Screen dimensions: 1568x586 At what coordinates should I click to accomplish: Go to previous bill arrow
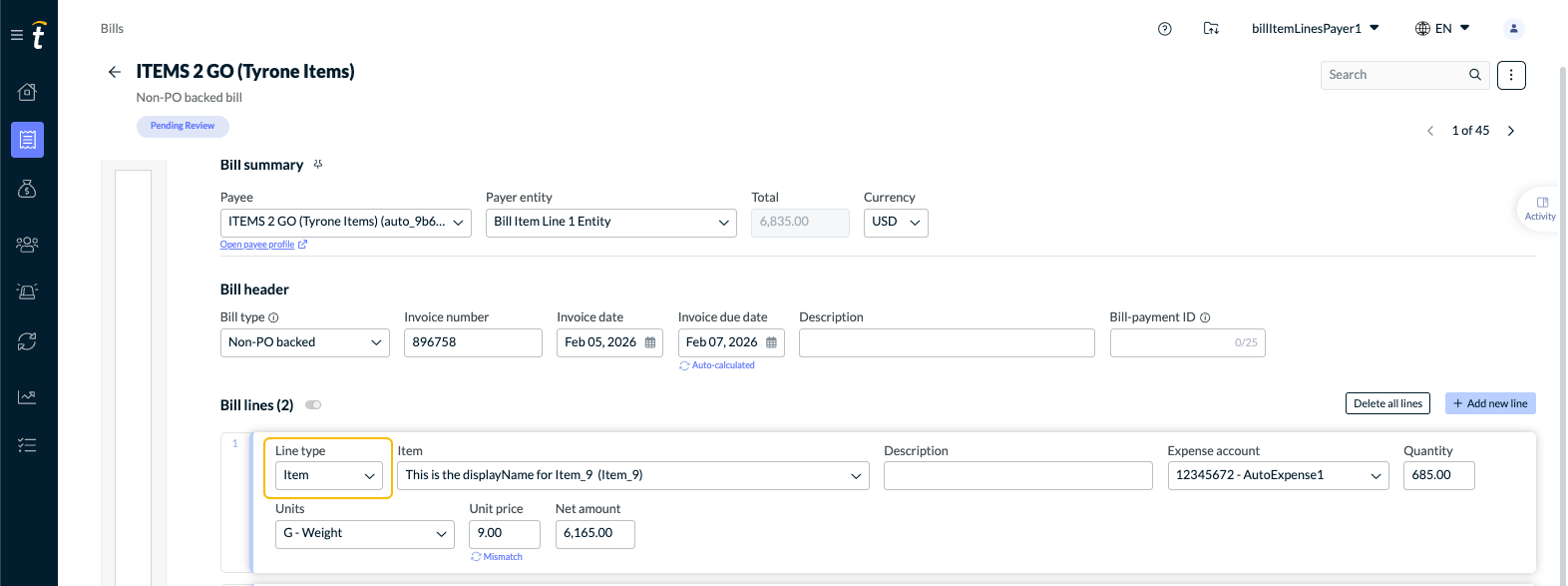coord(1430,131)
